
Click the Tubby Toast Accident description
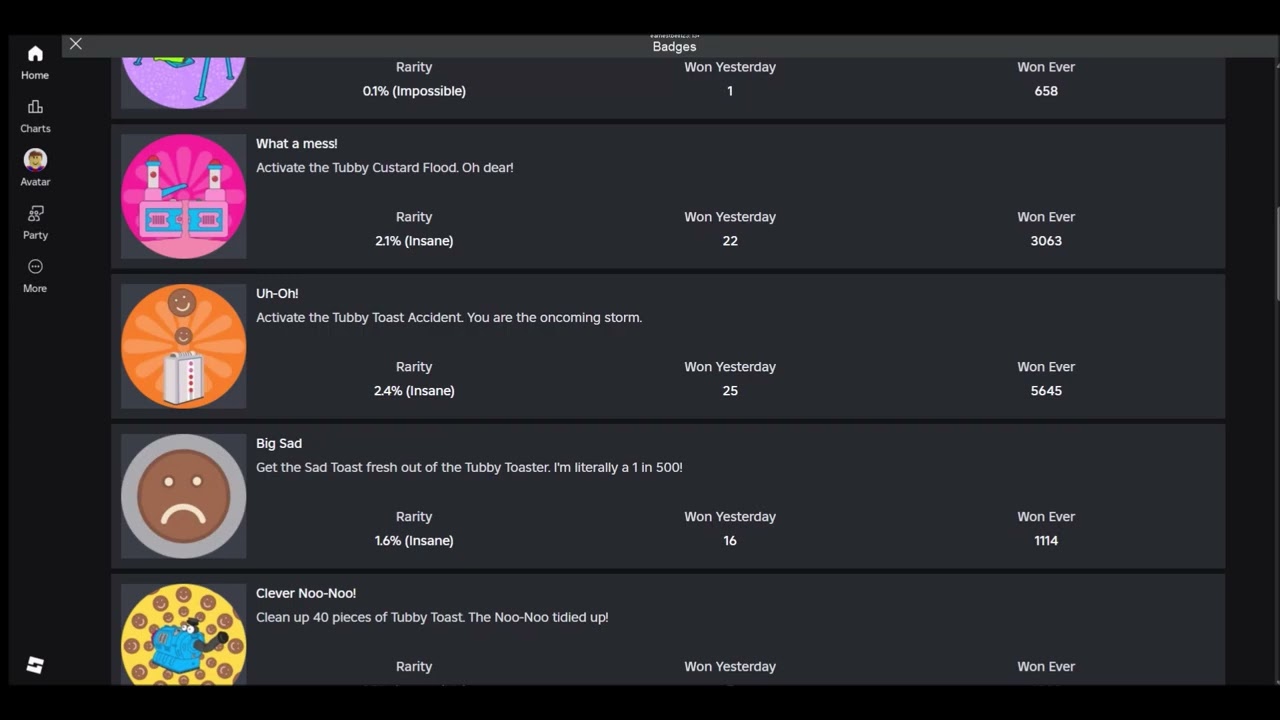[x=449, y=318]
